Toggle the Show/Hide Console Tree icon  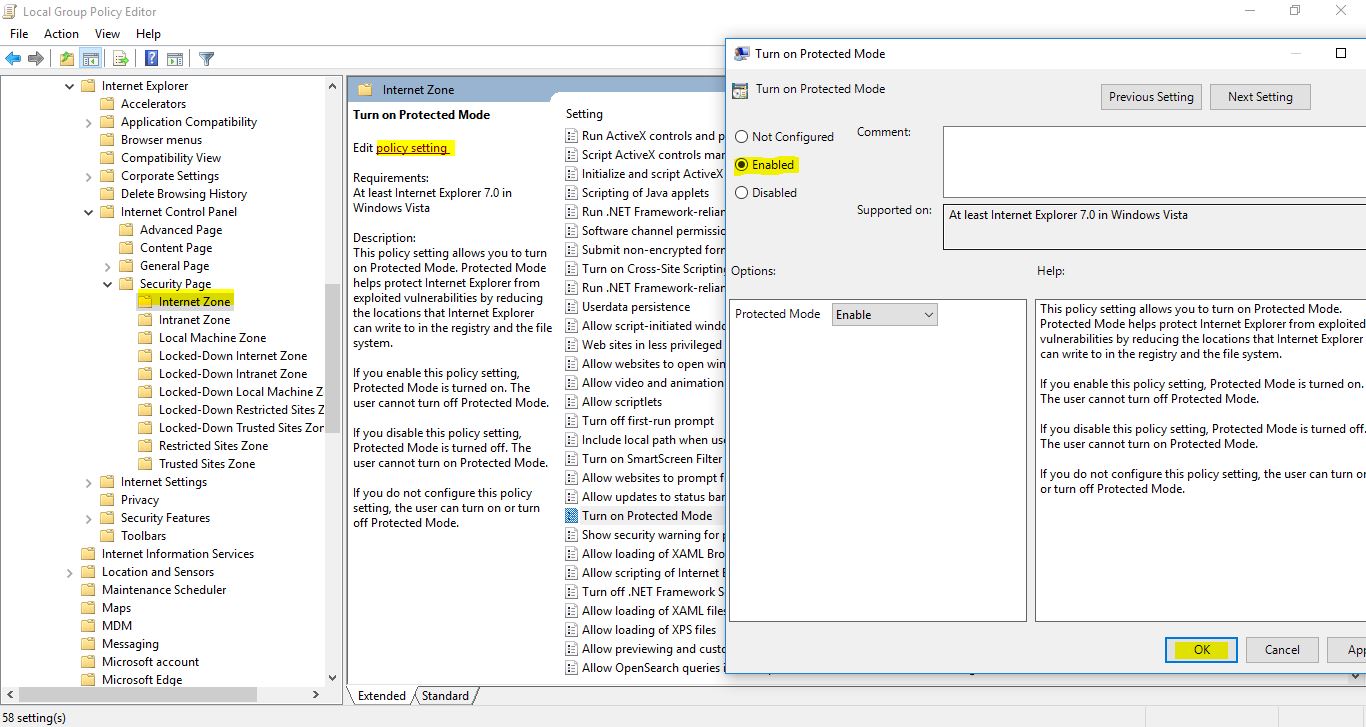point(90,58)
